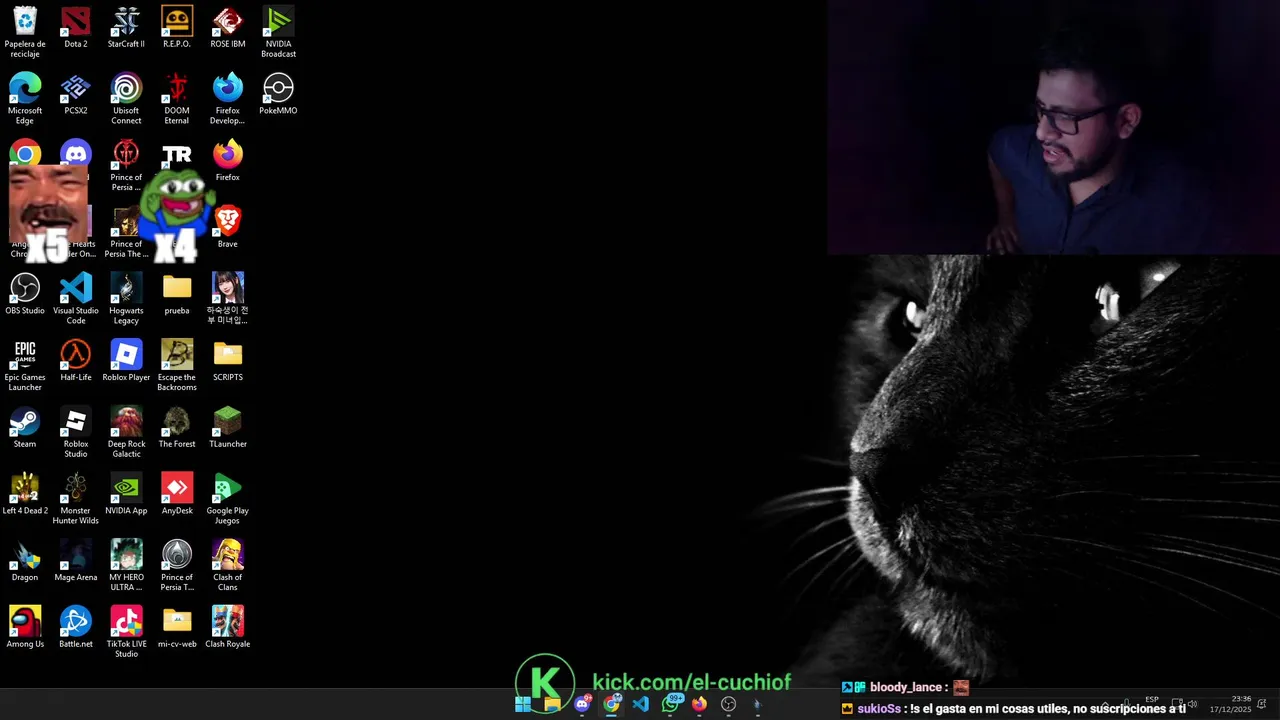1280x720 pixels.
Task: Click the OBS Studio taskbar icon
Action: coord(729,704)
